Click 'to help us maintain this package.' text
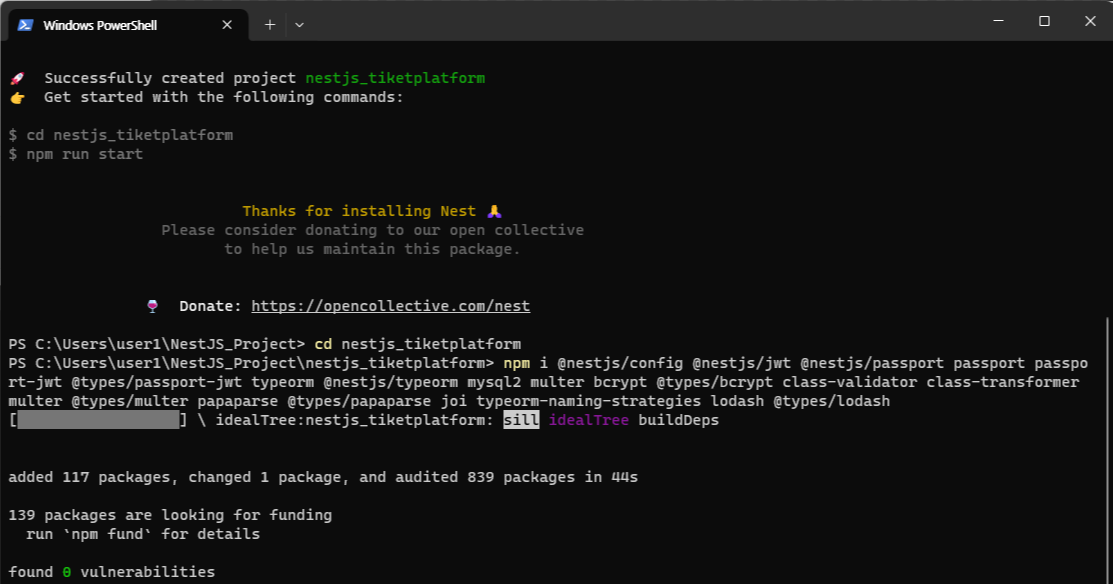1113x584 pixels. point(373,249)
